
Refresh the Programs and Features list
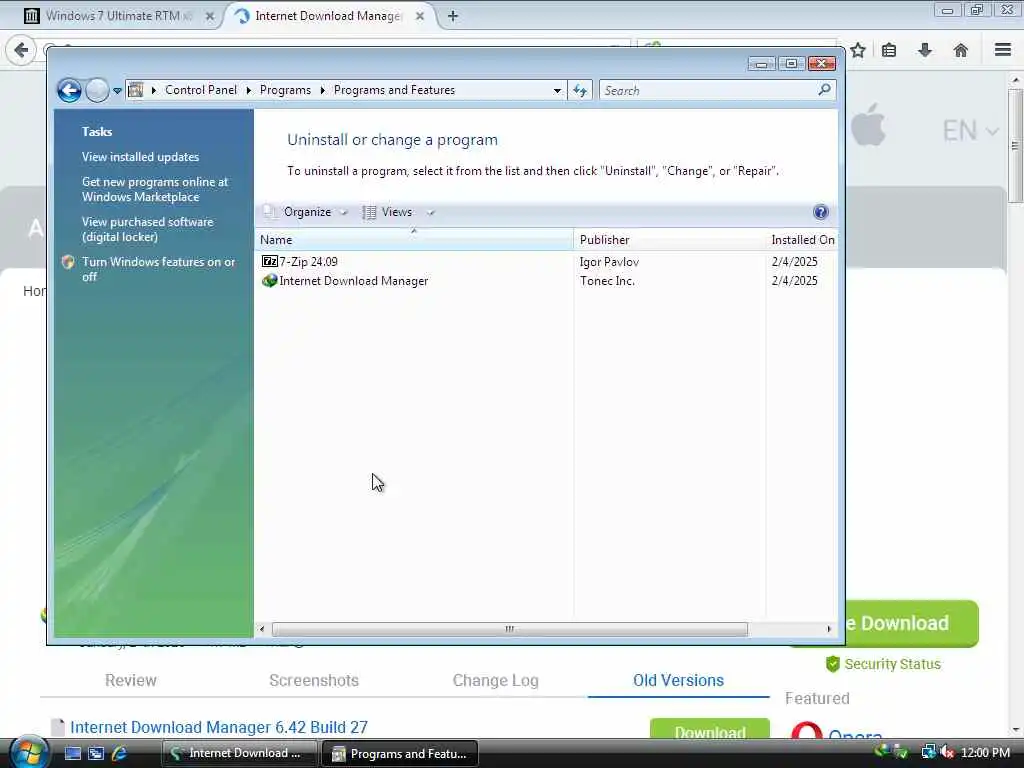tap(581, 91)
